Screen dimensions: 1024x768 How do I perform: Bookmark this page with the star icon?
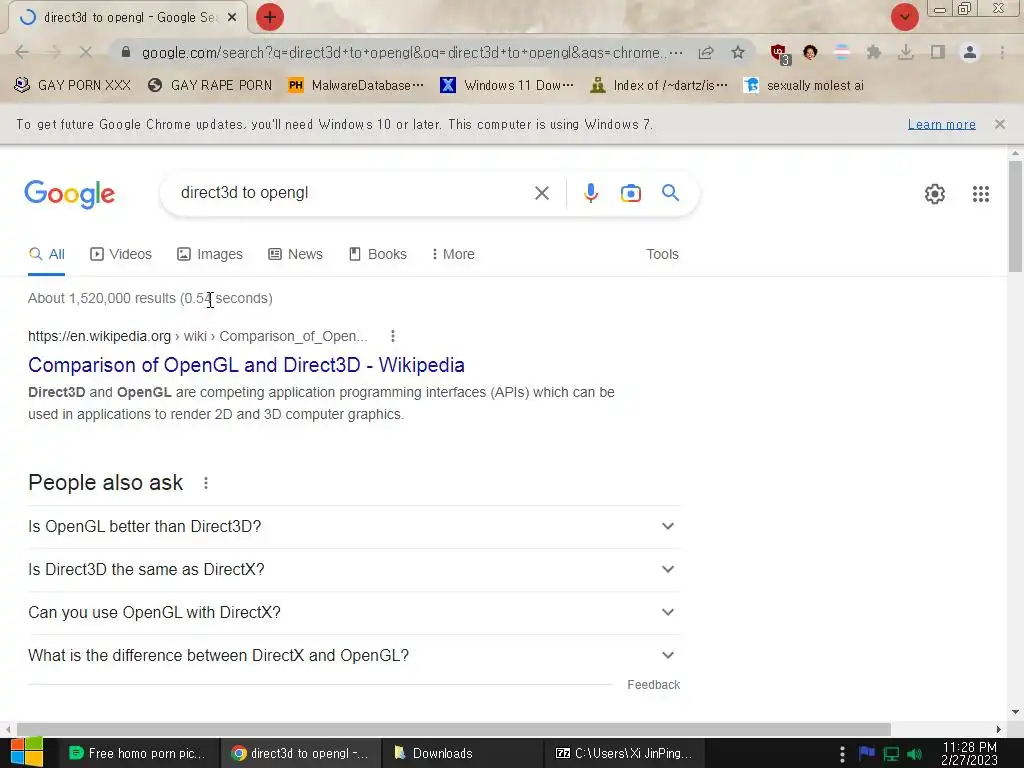point(738,52)
